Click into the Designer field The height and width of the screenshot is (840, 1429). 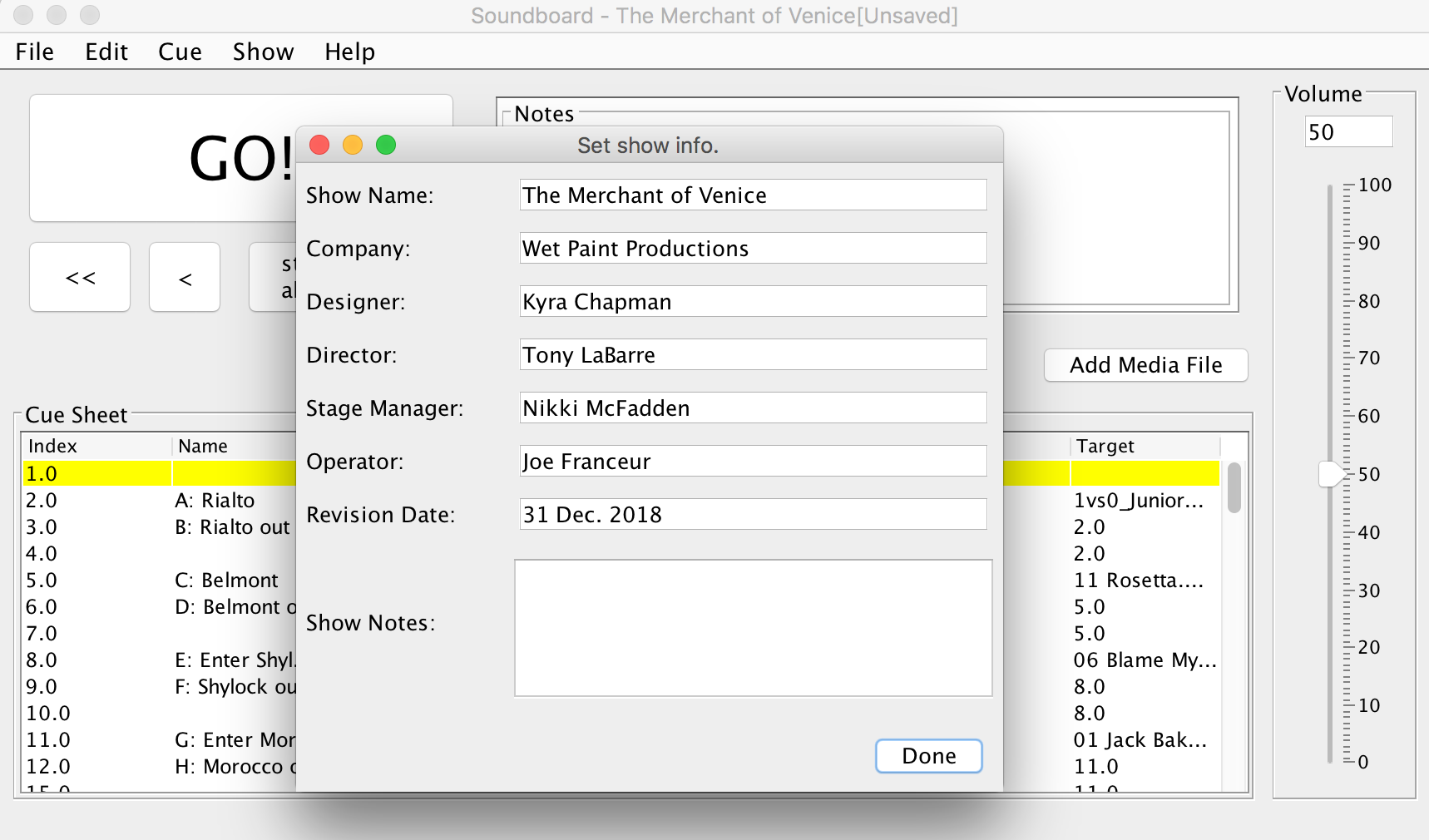[x=753, y=302]
